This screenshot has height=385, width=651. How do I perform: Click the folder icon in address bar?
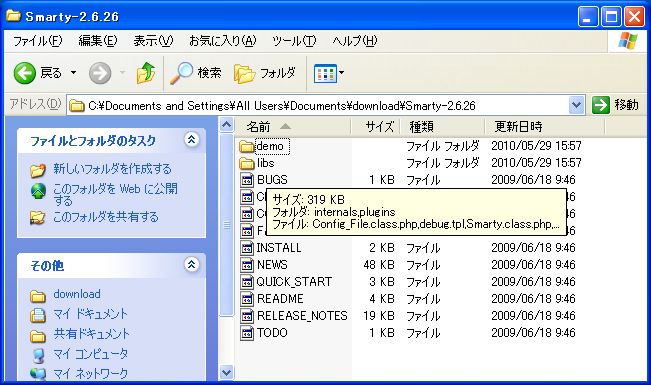pyautogui.click(x=76, y=105)
